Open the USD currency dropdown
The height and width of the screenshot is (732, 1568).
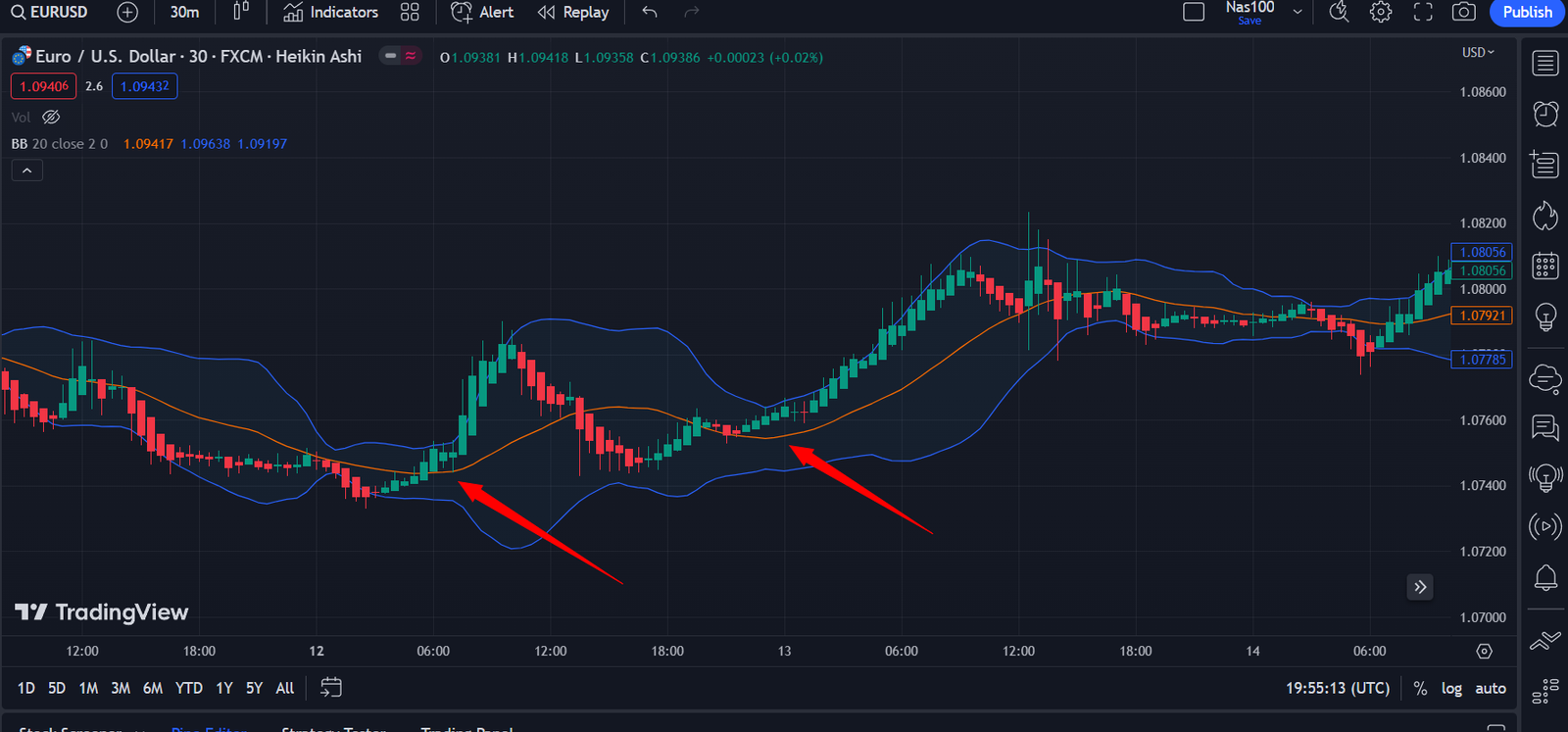point(1478,53)
